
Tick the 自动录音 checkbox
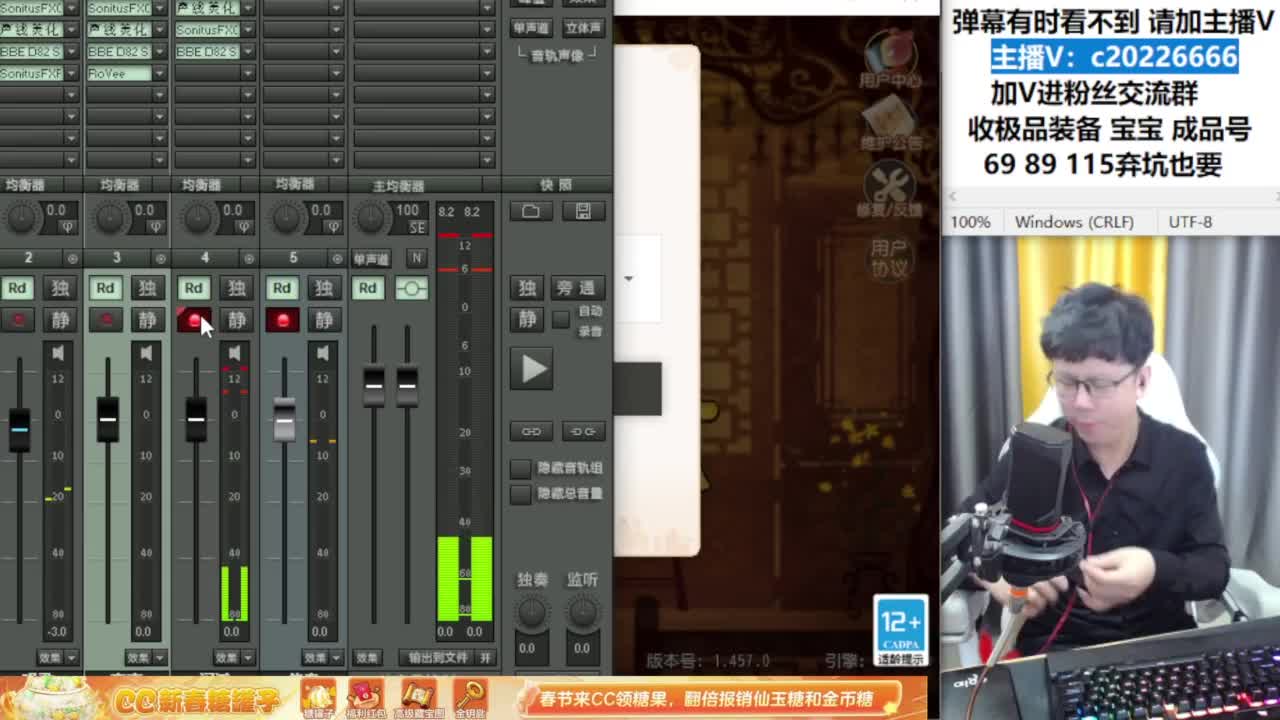click(561, 319)
